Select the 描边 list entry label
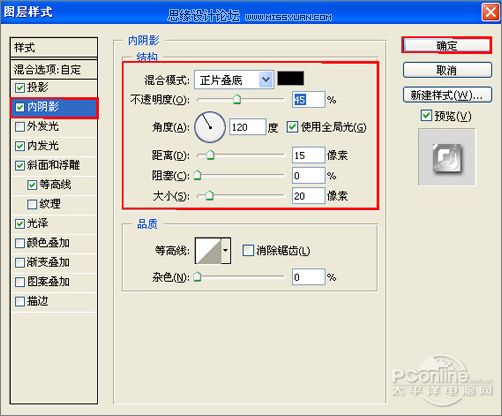 coord(37,301)
